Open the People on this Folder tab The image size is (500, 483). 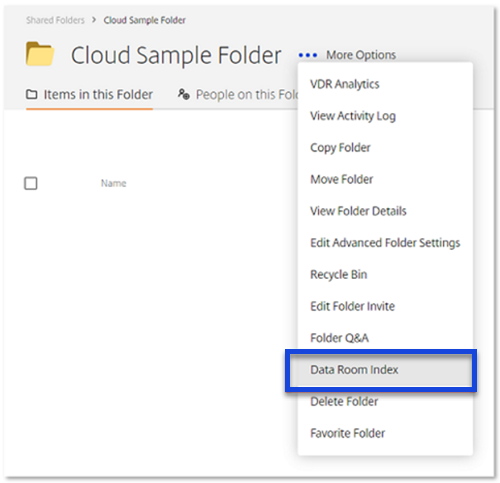pos(238,95)
